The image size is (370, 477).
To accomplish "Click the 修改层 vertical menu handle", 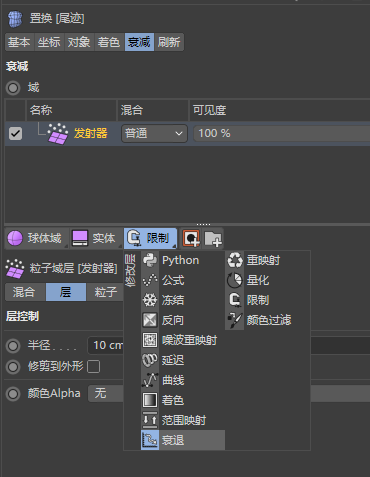I will pos(130,270).
